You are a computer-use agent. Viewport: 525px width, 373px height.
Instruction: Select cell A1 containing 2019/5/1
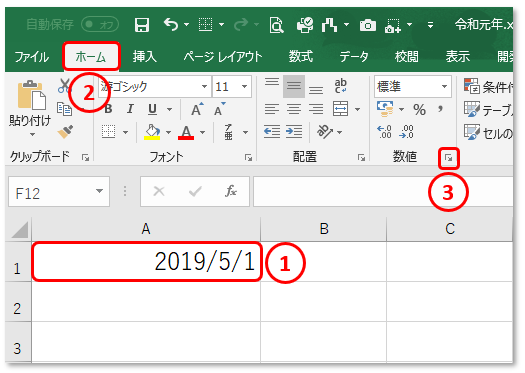146,262
